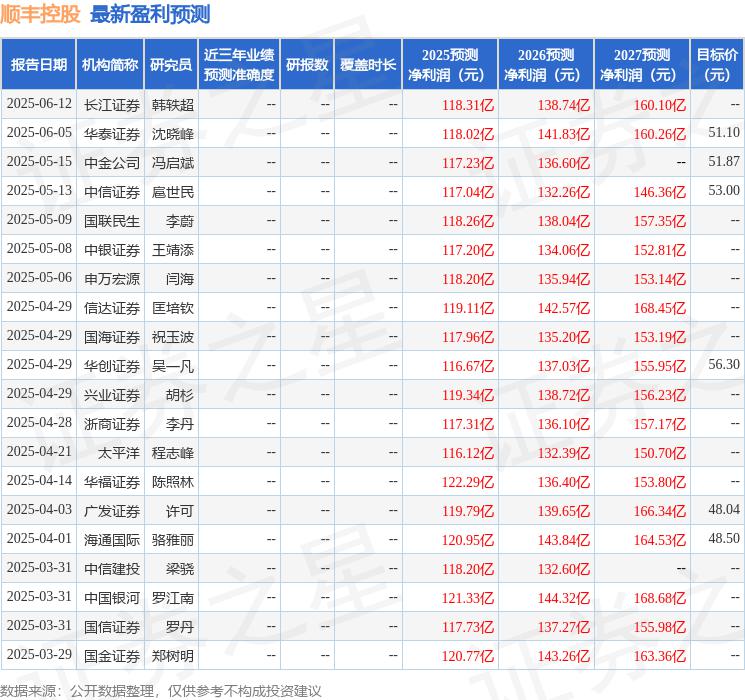Select 海通国际 institution cell
Image resolution: width=745 pixels, height=700 pixels.
112,540
